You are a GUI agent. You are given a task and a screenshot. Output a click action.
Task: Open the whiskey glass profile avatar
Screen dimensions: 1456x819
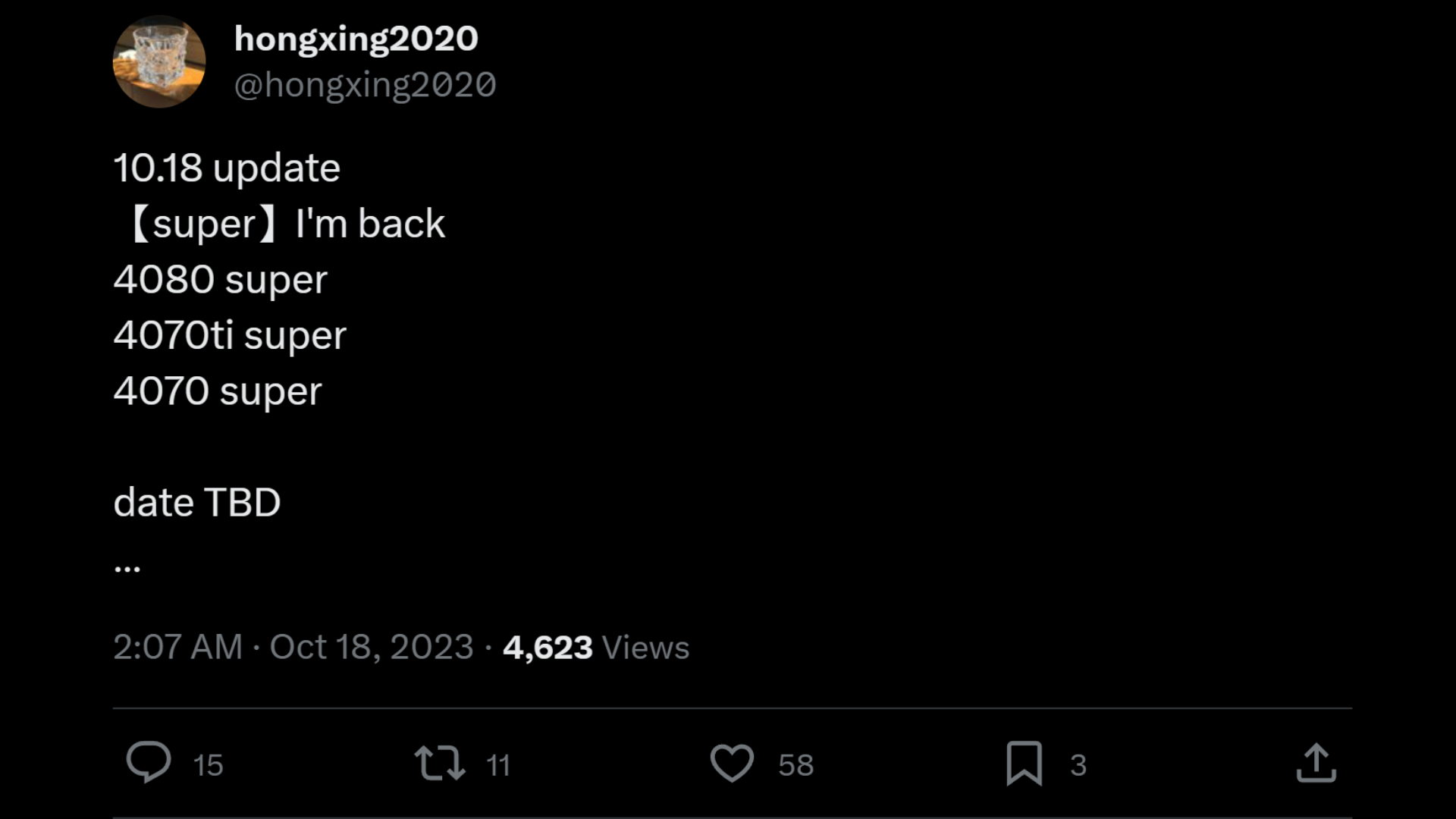(159, 61)
